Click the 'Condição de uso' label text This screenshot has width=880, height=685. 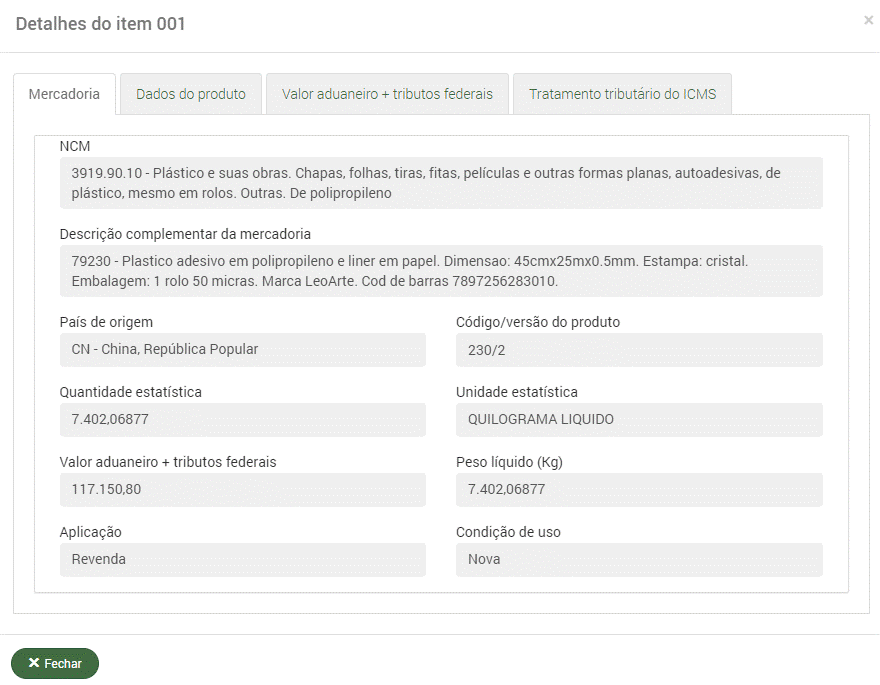click(x=508, y=532)
